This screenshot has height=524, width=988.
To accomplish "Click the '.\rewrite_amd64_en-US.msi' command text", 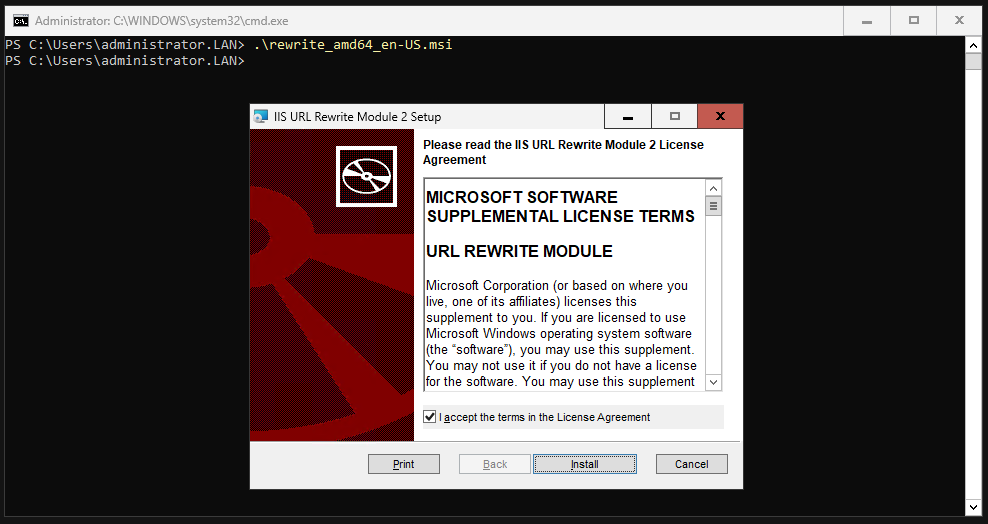I will point(353,45).
